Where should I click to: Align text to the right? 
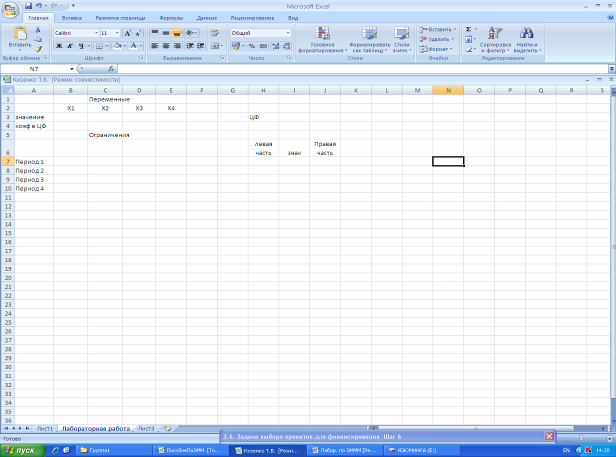click(x=177, y=46)
